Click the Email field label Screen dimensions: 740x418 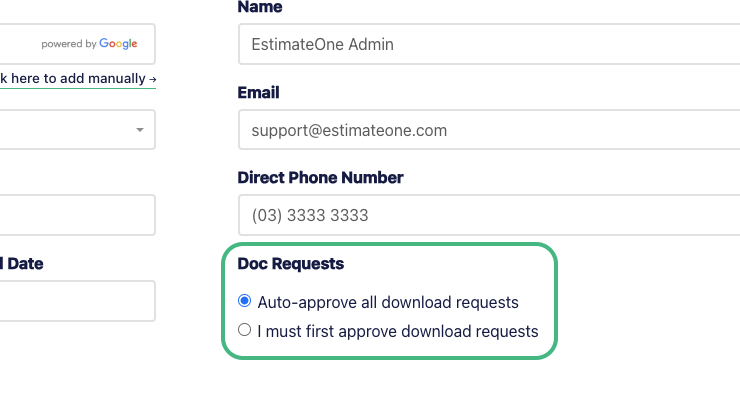259,92
